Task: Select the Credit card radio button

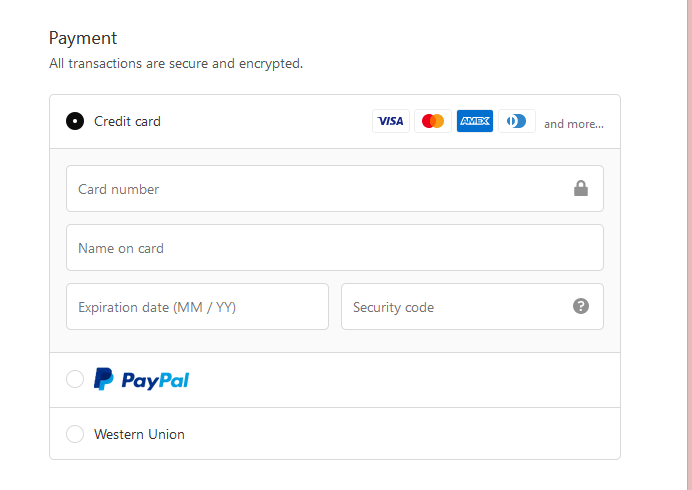Action: tap(75, 121)
